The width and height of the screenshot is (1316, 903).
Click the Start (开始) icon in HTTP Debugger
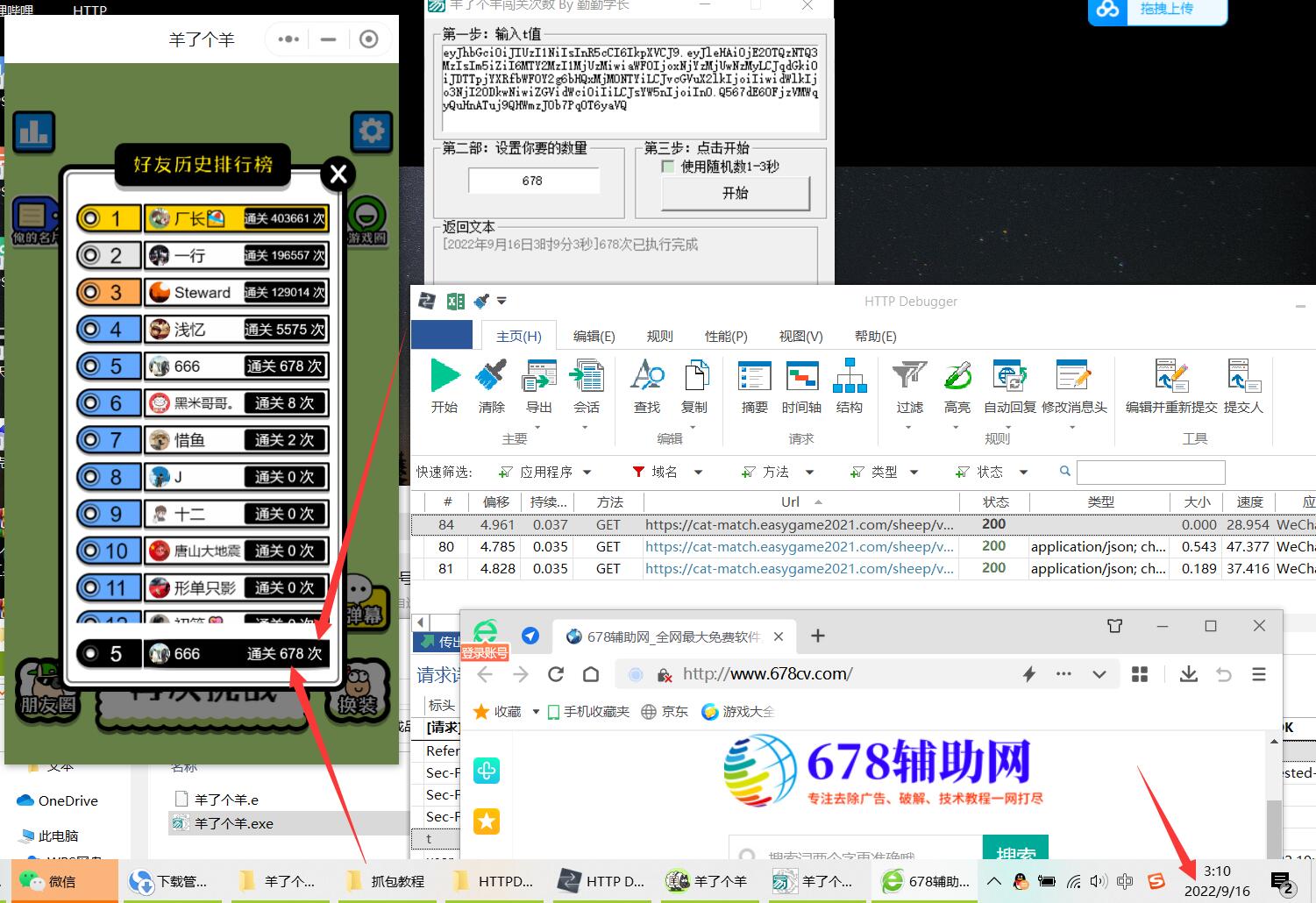(445, 375)
